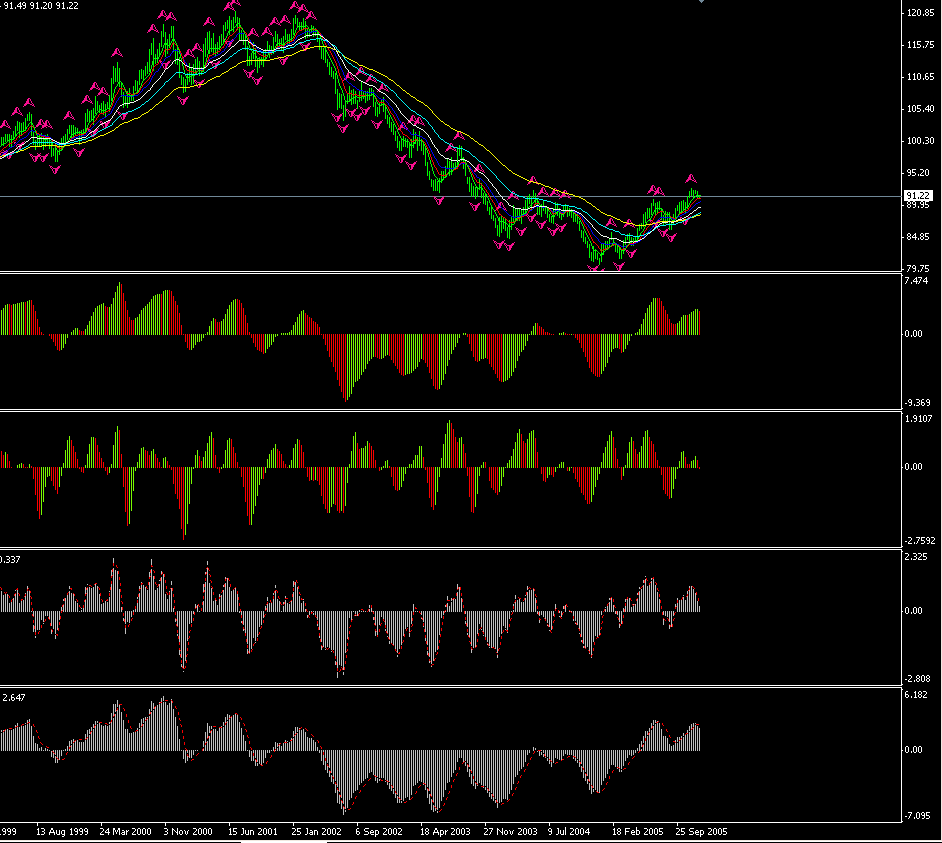Image resolution: width=942 pixels, height=843 pixels.
Task: Select the OHLC readout 91.49 91.20 91.22
Action: point(41,6)
